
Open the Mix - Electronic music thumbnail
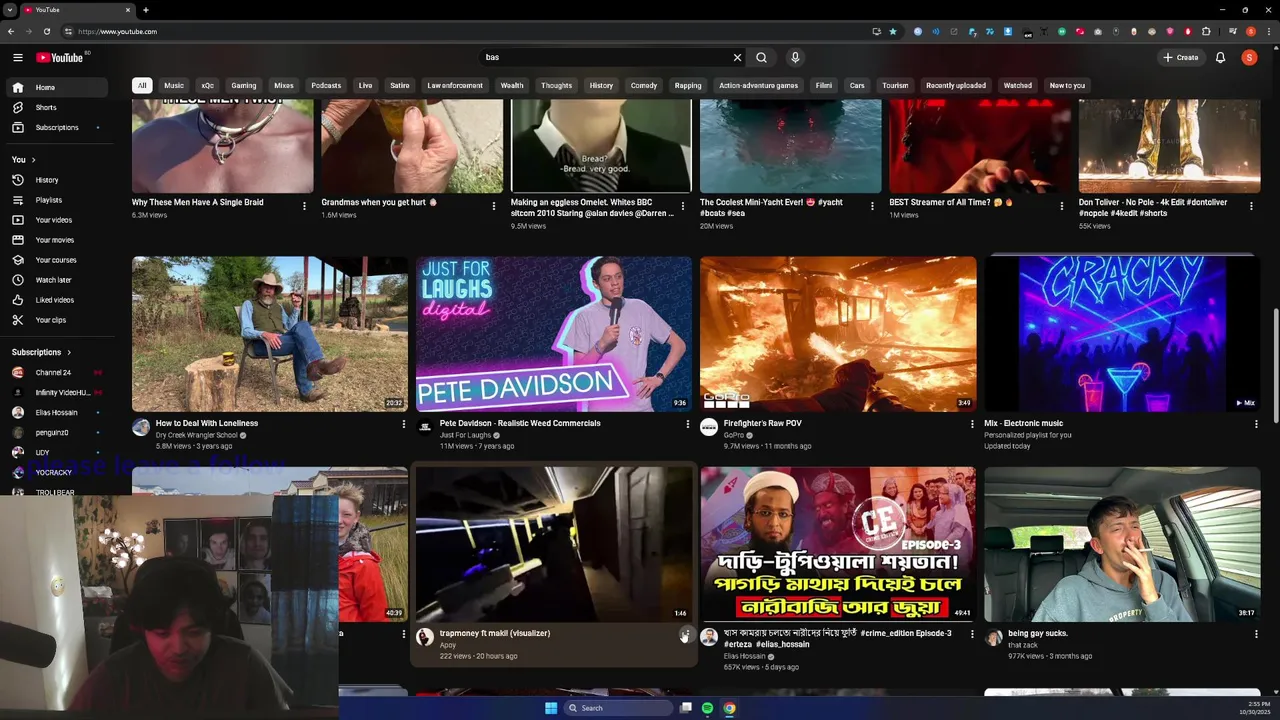click(x=1122, y=334)
